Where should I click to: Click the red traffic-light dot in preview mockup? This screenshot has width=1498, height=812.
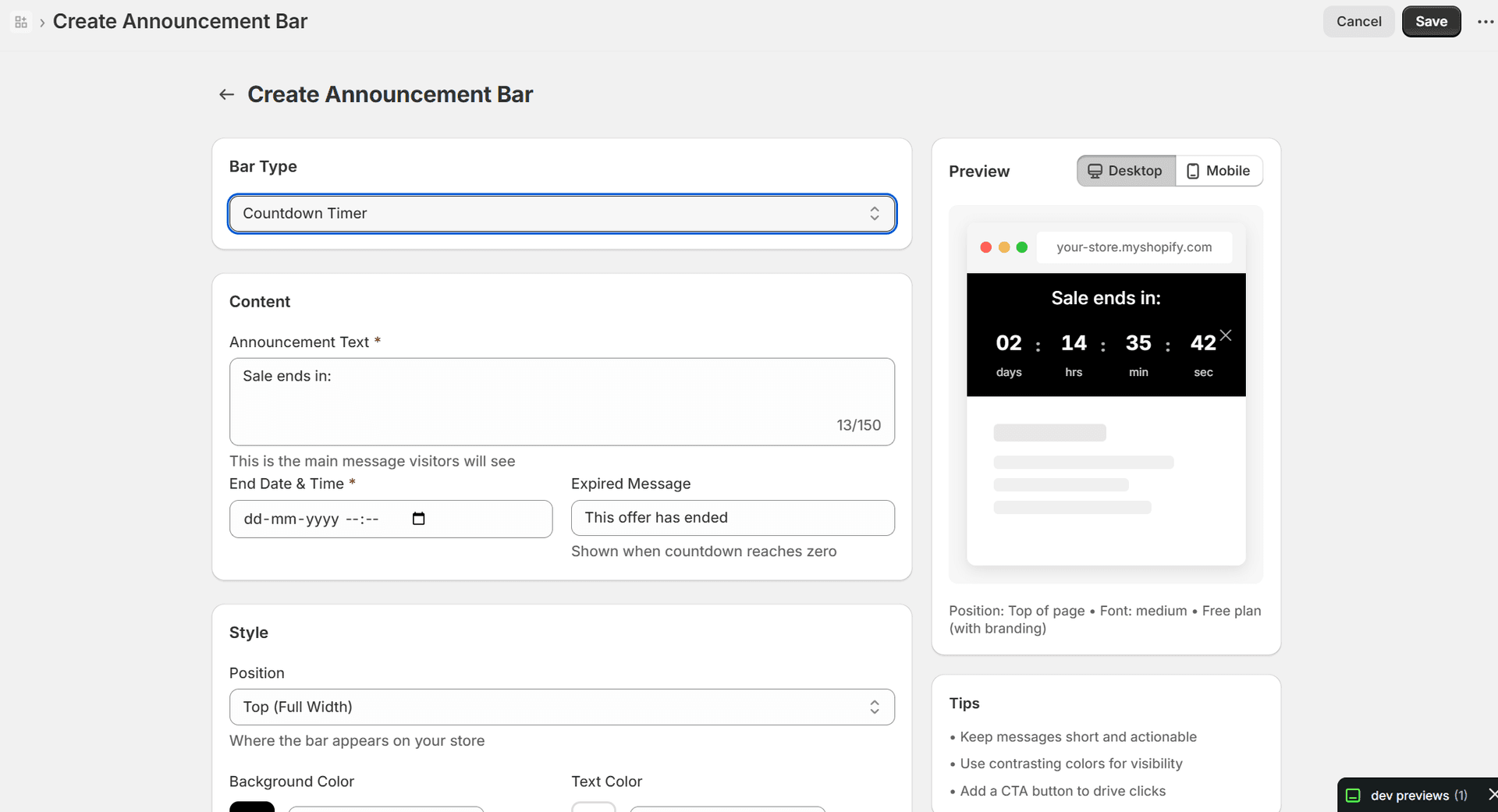(x=985, y=247)
